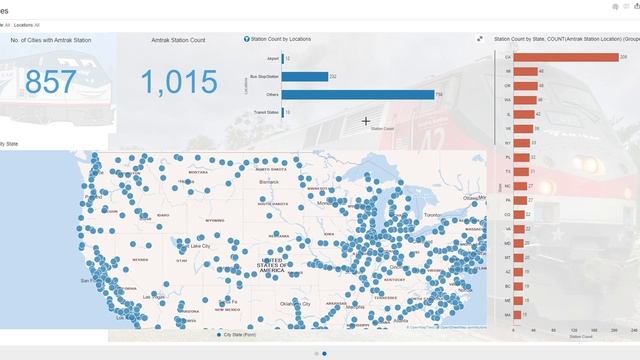Click the UNITED STATES OF AMERICA map label
Image resolution: width=640 pixels, height=360 pixels.
[x=272, y=265]
